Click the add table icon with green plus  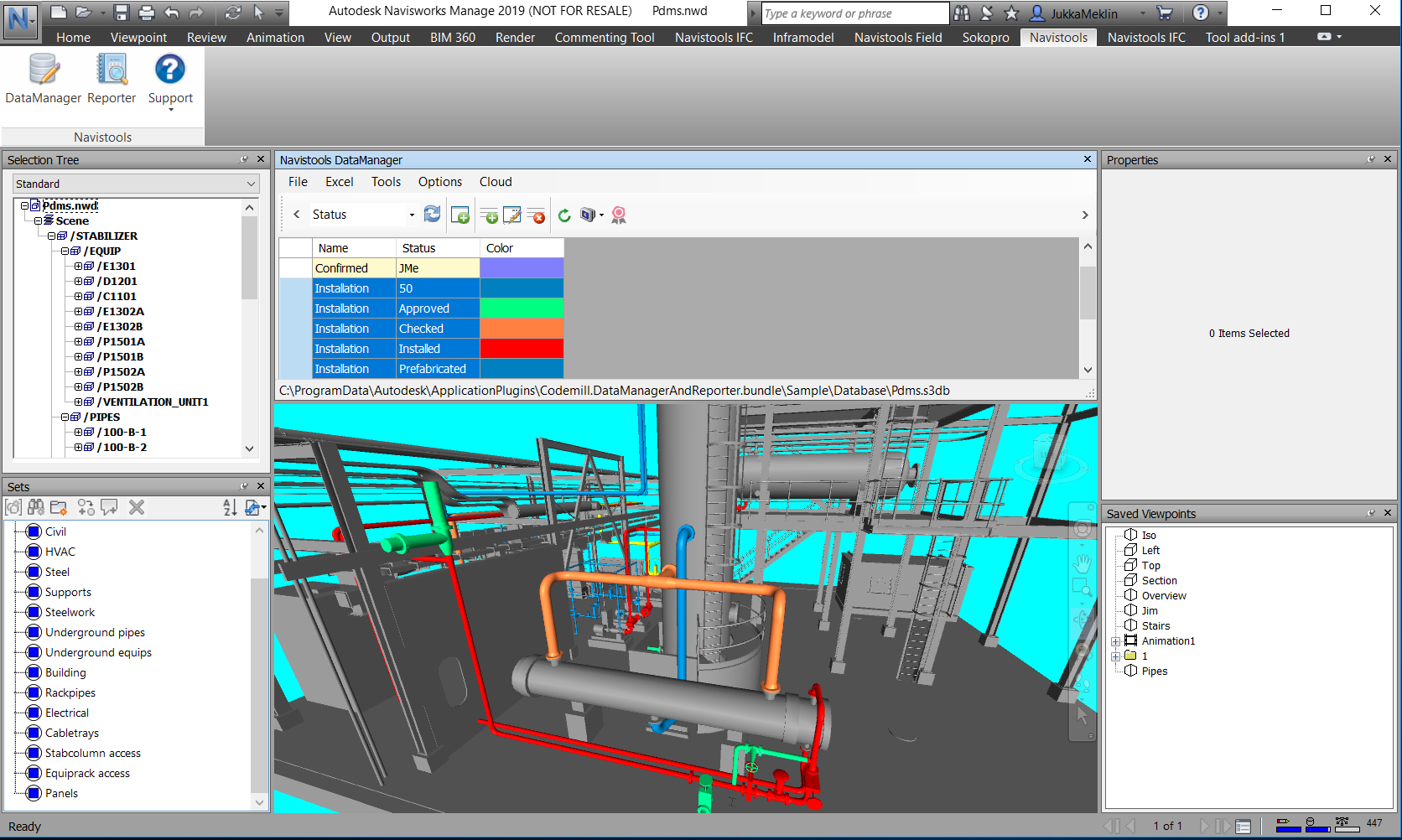coord(460,215)
